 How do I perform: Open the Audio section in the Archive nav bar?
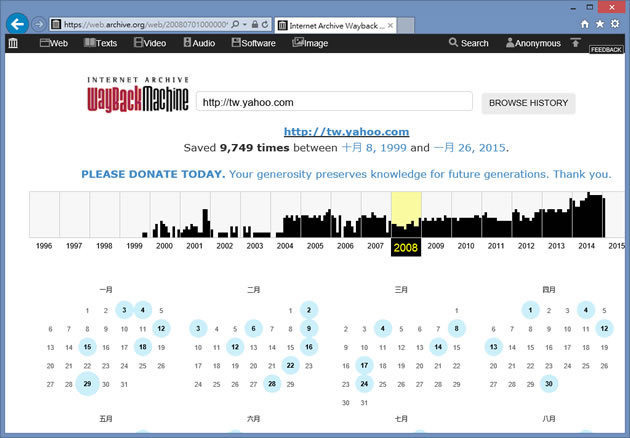click(x=199, y=43)
